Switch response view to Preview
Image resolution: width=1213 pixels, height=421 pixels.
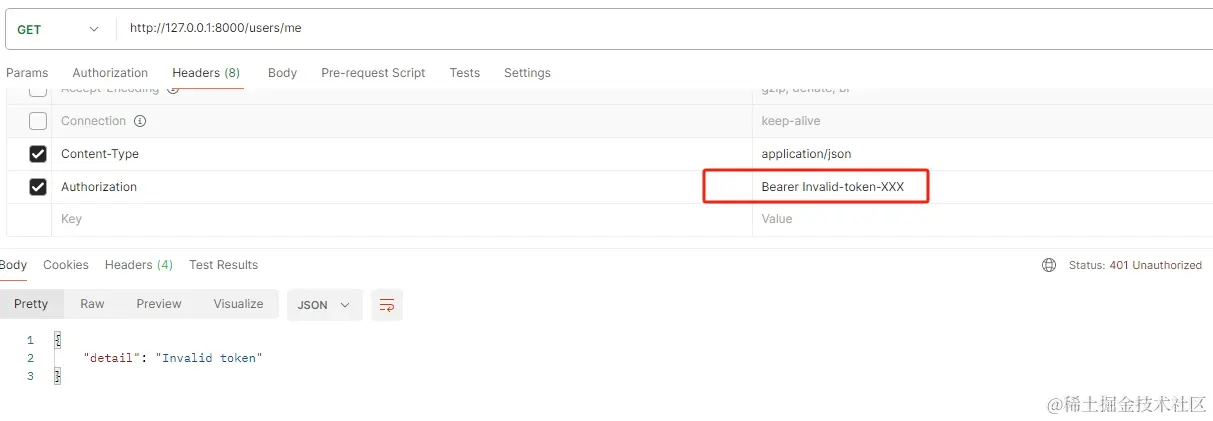(x=159, y=304)
